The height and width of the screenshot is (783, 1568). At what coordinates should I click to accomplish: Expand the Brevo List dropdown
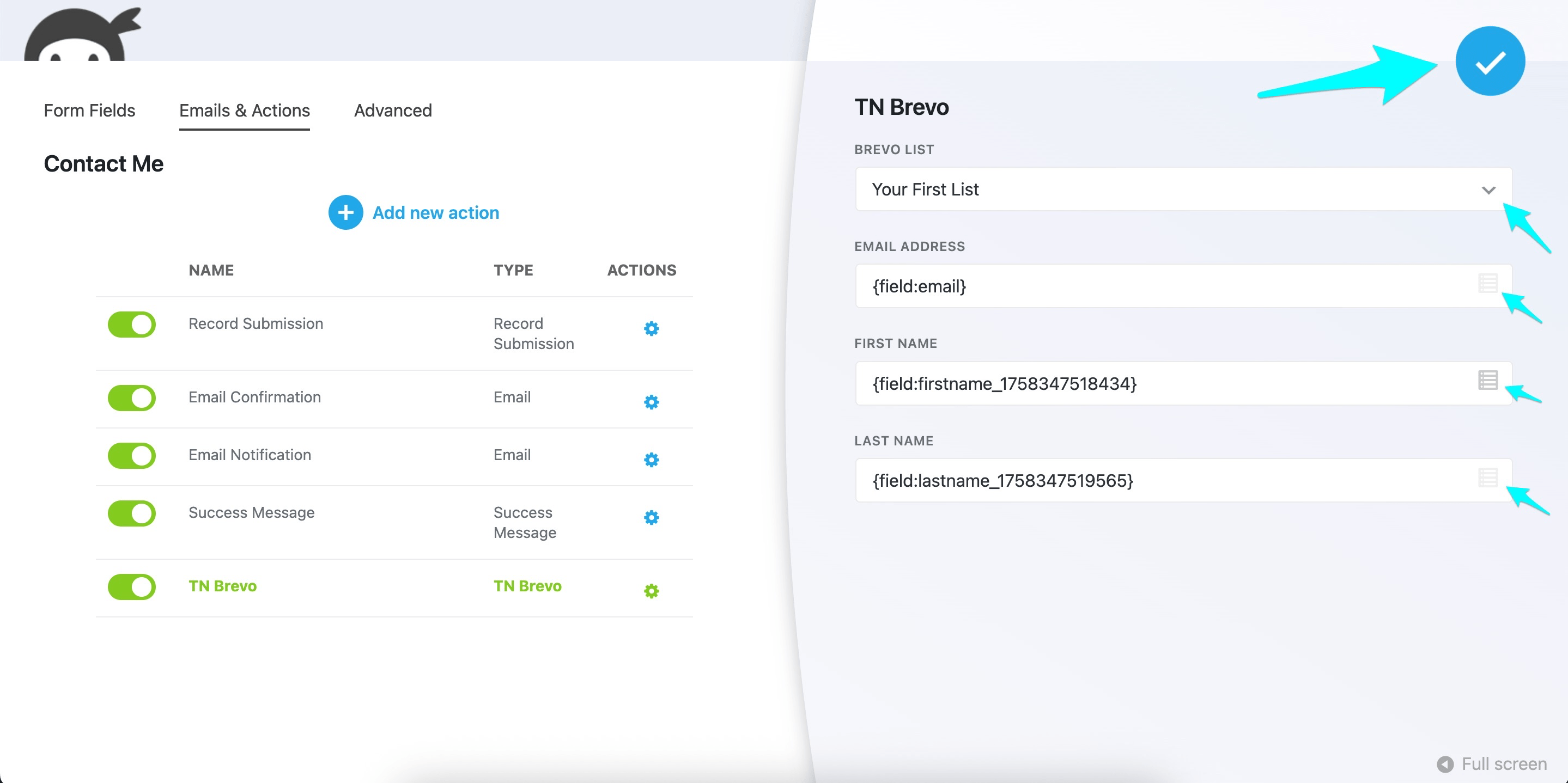1183,189
